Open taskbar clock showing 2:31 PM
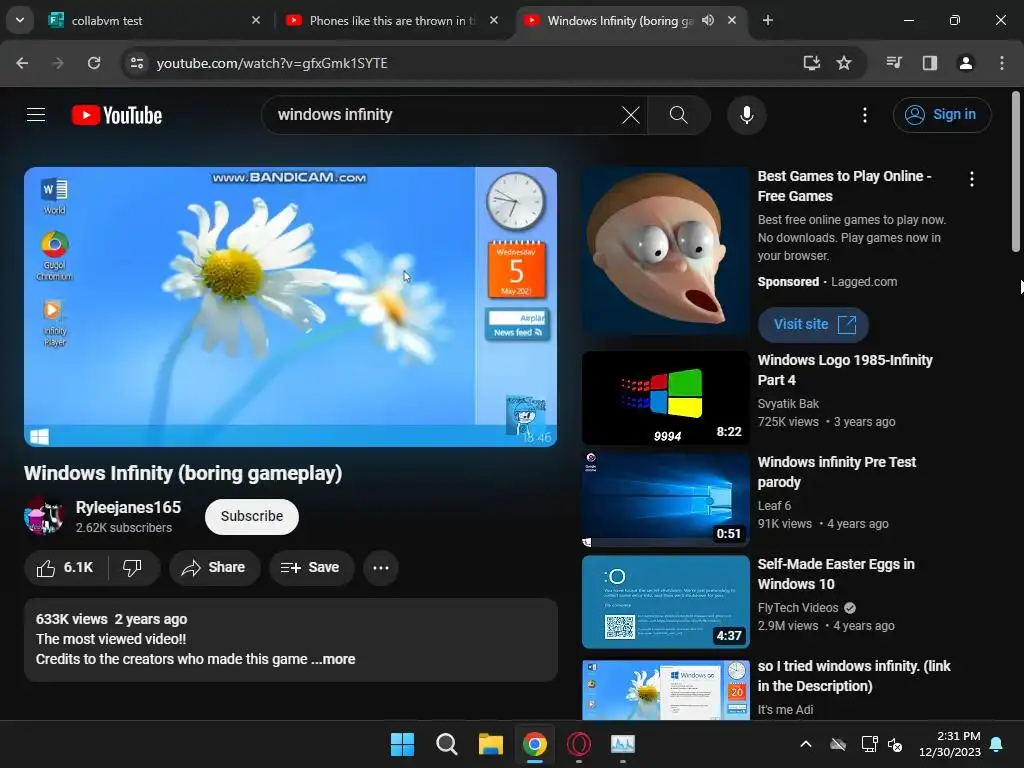Viewport: 1024px width, 768px height. coord(950,744)
